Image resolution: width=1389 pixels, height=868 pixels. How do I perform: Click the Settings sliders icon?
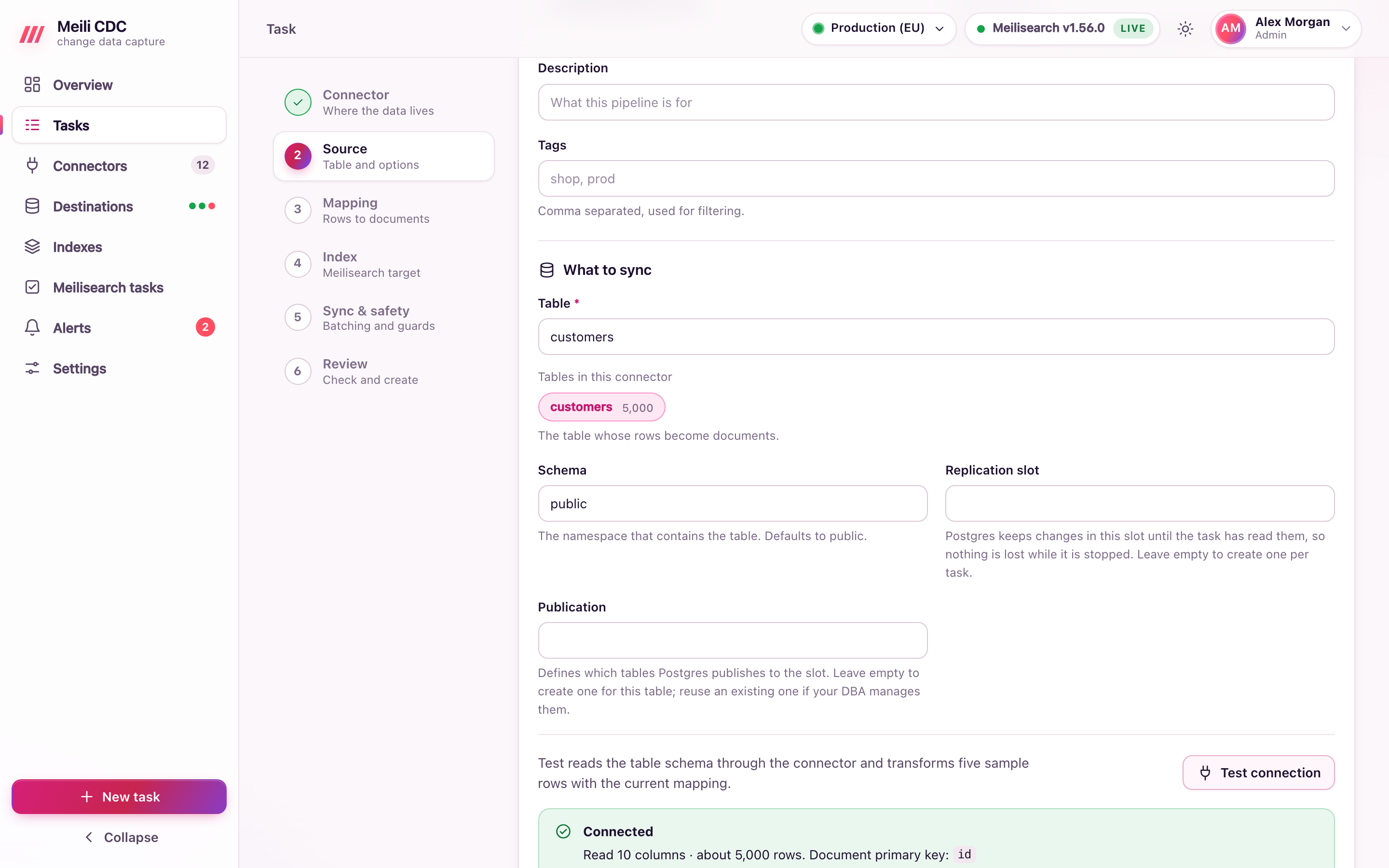coord(32,368)
